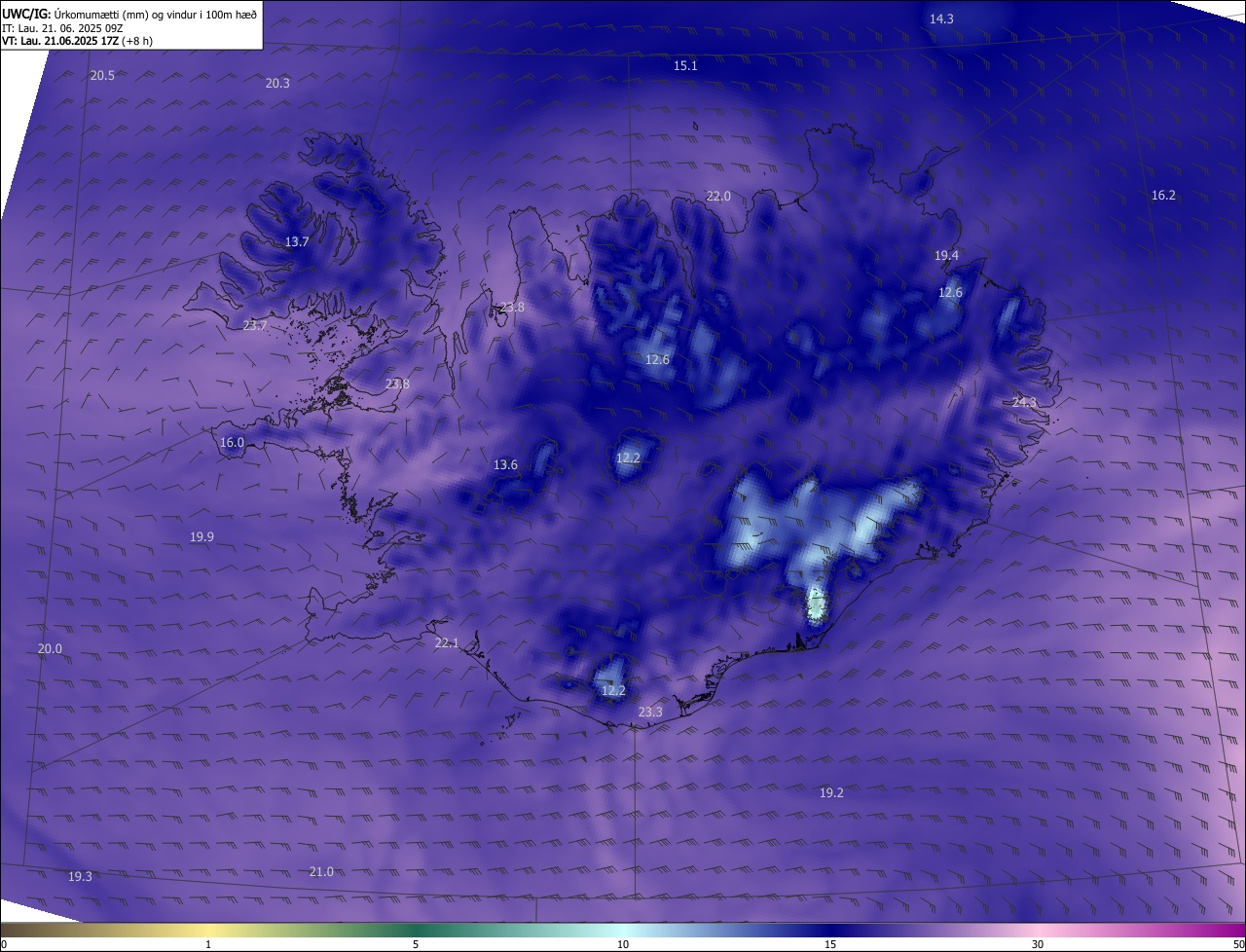Select the 12.2 label right of 13.6
The width and height of the screenshot is (1246, 952).
click(x=628, y=458)
